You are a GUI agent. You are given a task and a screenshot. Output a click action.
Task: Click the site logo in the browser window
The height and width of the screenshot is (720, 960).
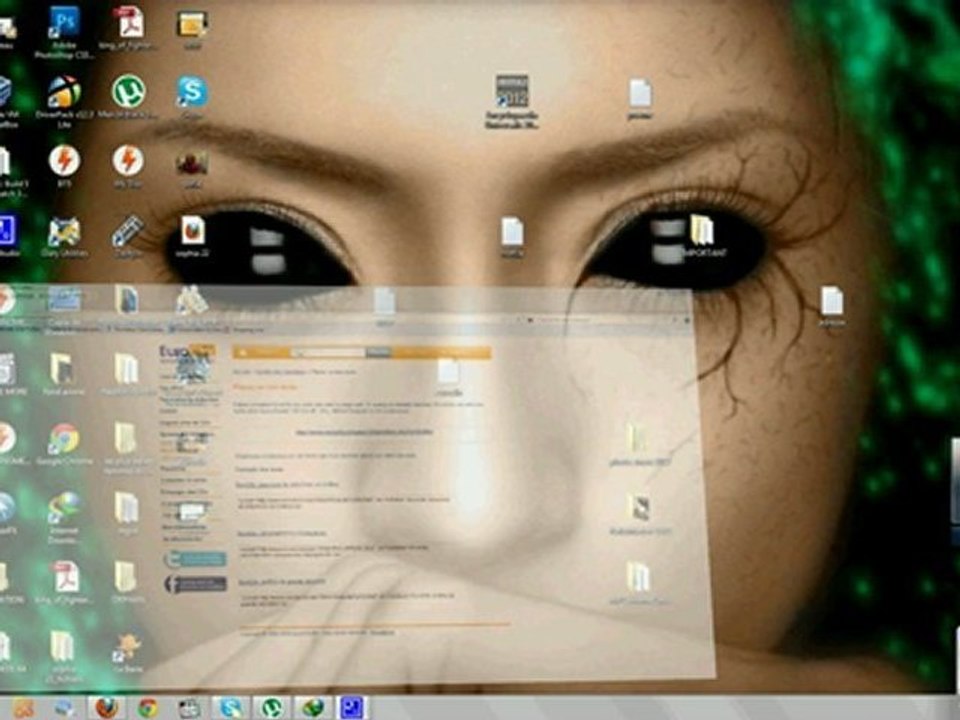[x=187, y=352]
